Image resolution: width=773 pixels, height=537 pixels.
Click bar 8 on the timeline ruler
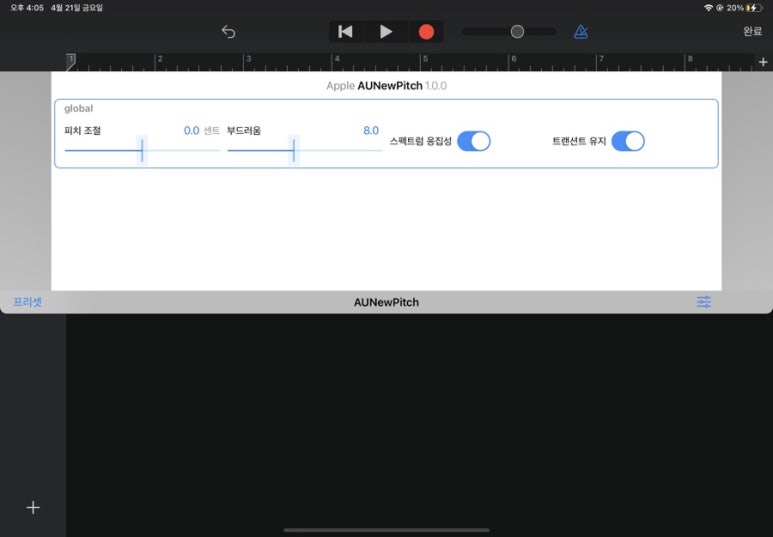pos(690,59)
